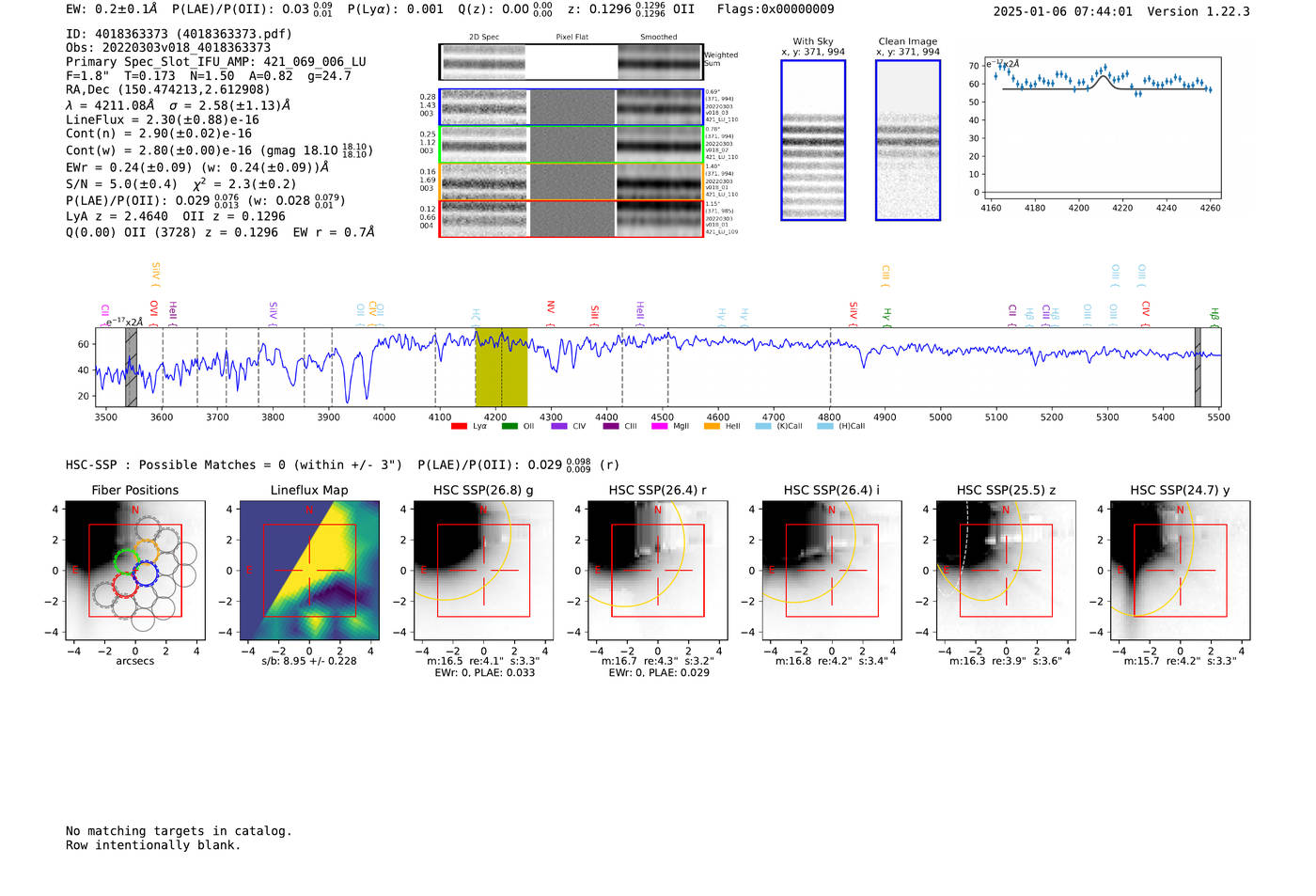Click the green fiber circle in Fiber Positions
This screenshot has width=1316, height=896.
[125, 562]
